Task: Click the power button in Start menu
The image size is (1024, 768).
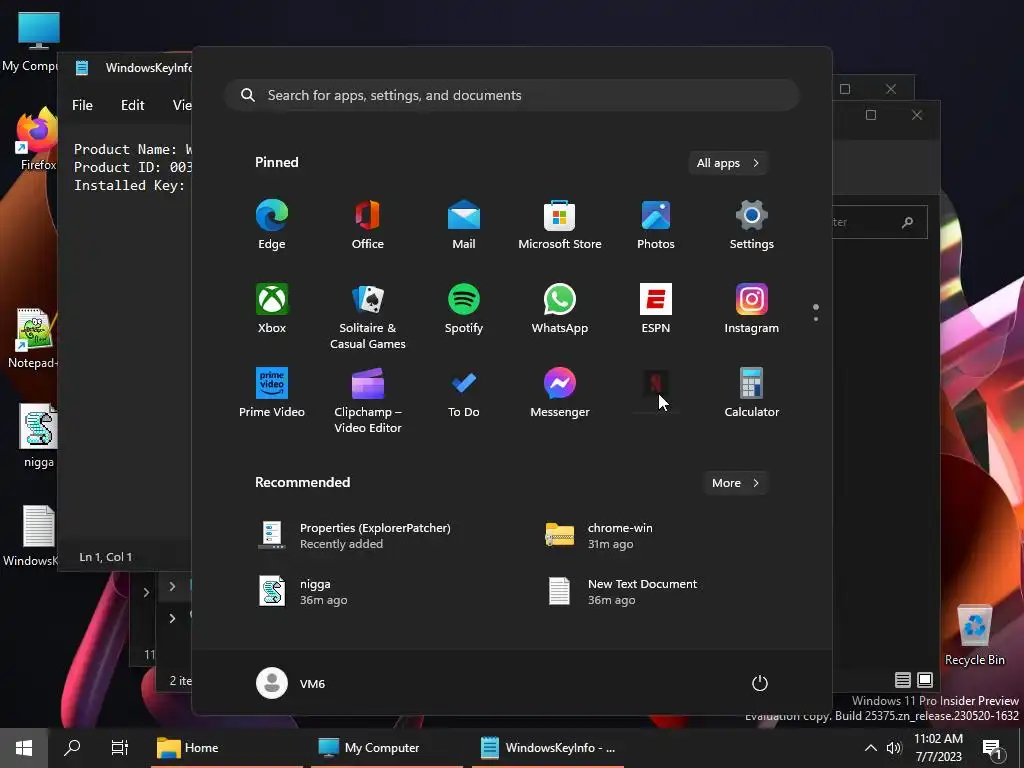Action: [760, 683]
